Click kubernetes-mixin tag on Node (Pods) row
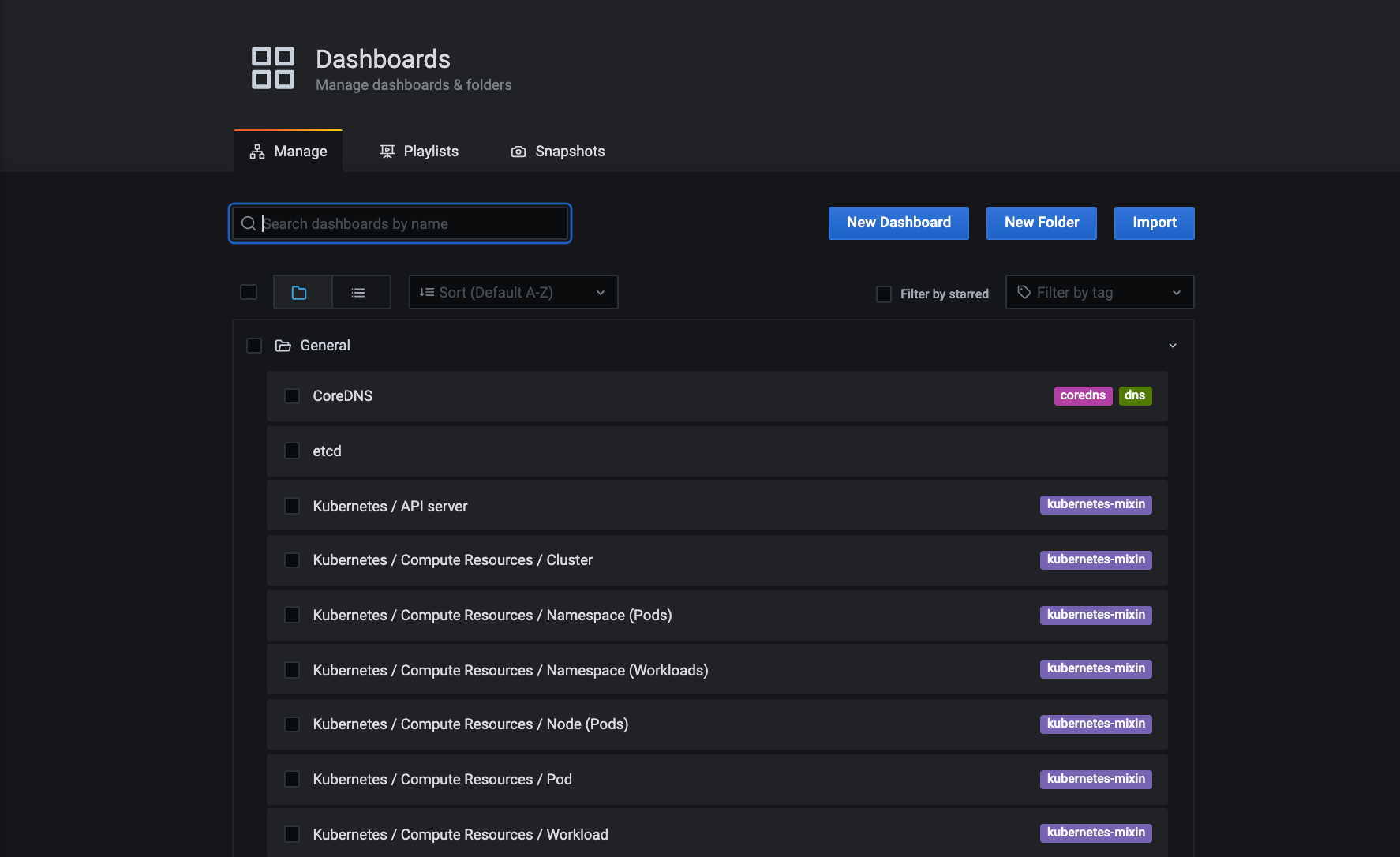The width and height of the screenshot is (1400, 857). (1096, 724)
